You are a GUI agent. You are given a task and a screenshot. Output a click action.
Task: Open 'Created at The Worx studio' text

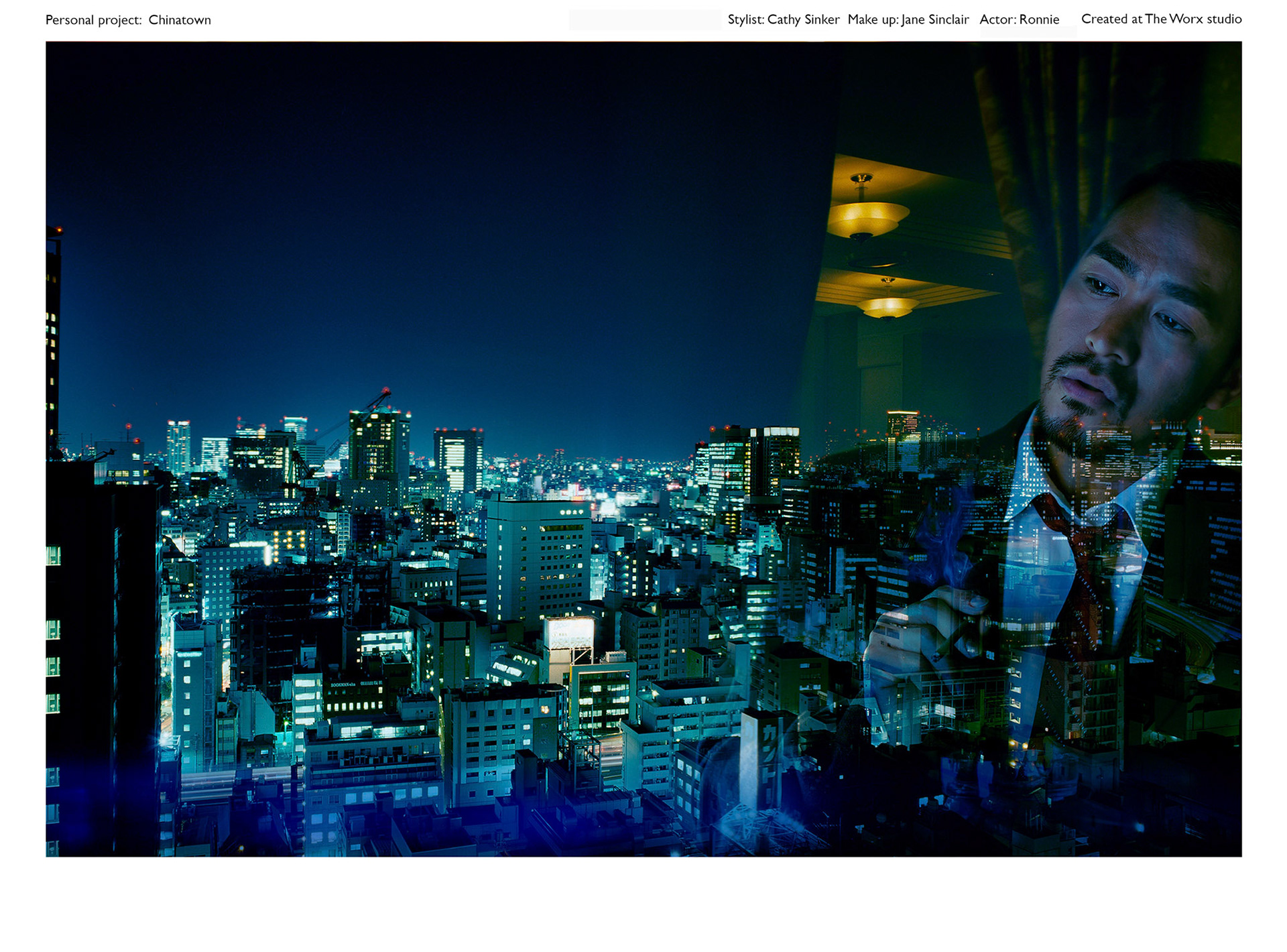point(1161,19)
